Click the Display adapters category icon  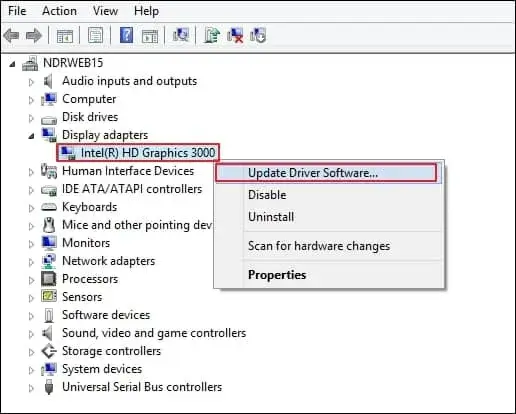coord(49,135)
